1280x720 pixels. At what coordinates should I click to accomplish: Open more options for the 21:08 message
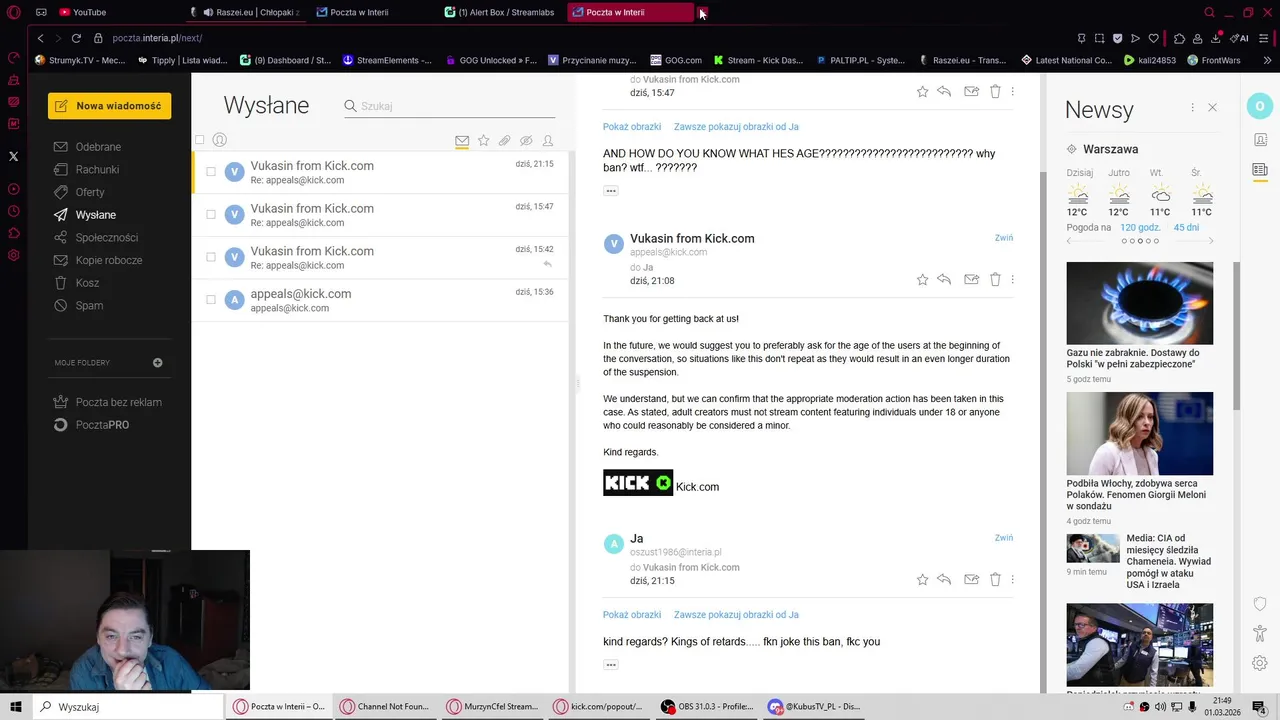(x=1012, y=280)
